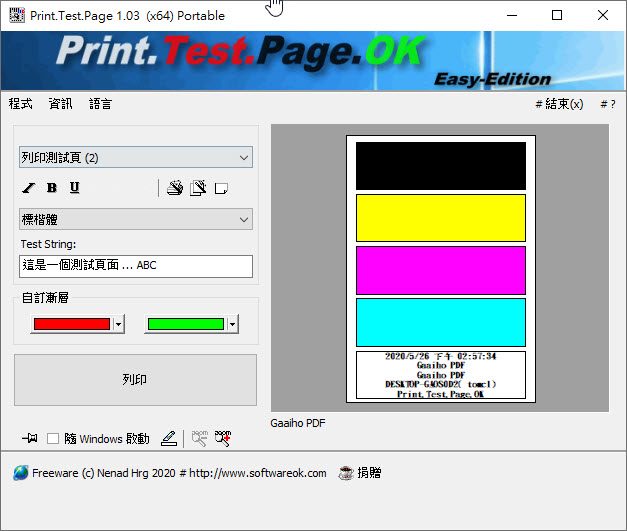Viewport: 627px width, 531px height.
Task: Maximize the Print.Test.Page window
Action: coord(557,15)
